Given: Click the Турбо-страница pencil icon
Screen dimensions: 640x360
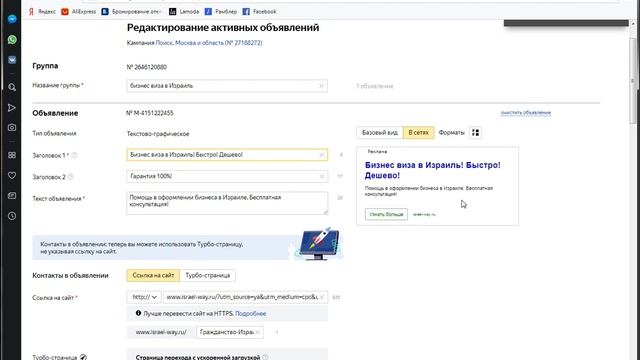Looking at the screenshot, I should pos(83,357).
